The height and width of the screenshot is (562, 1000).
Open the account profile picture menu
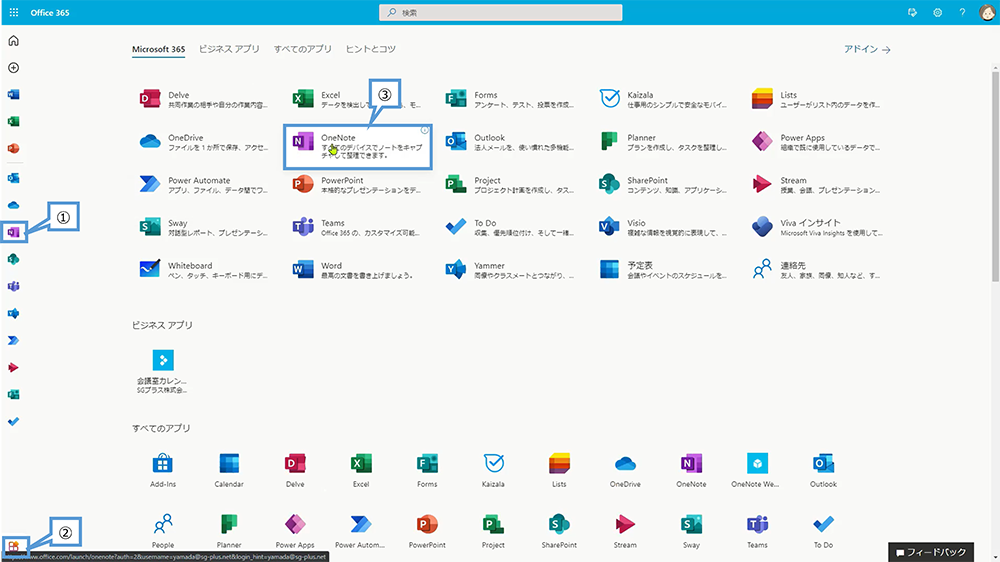987,12
